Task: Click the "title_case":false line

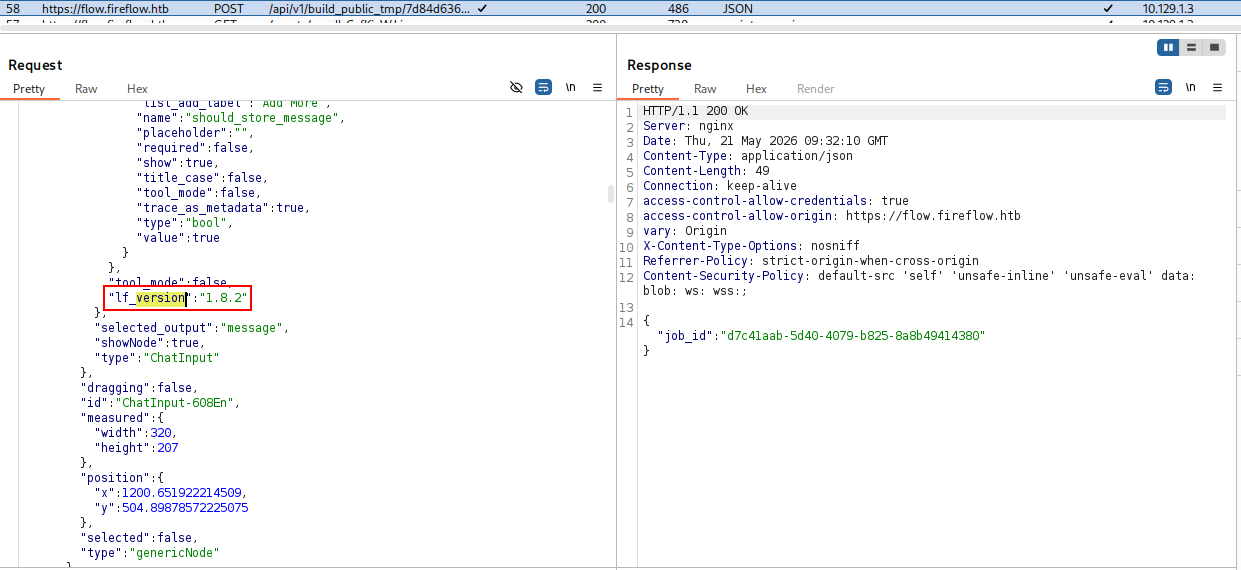Action: [x=201, y=178]
